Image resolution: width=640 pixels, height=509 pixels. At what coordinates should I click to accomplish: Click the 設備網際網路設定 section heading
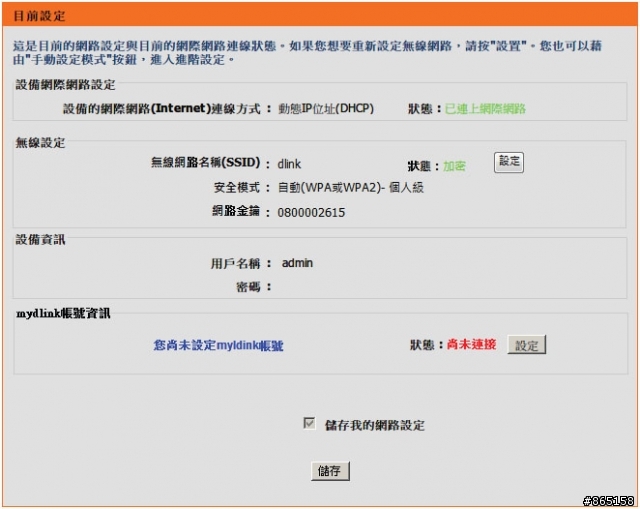click(65, 84)
